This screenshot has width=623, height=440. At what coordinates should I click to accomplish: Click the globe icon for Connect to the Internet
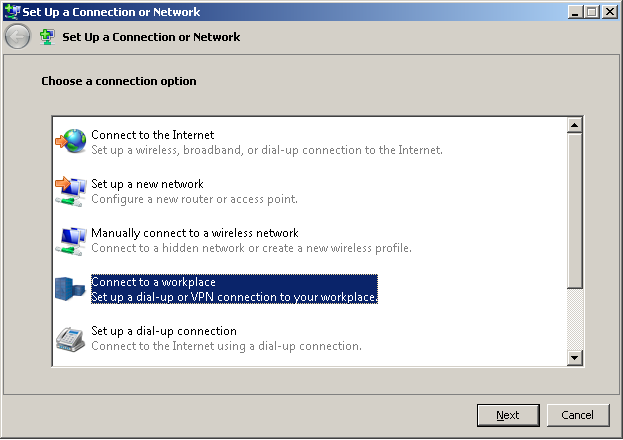coord(71,141)
